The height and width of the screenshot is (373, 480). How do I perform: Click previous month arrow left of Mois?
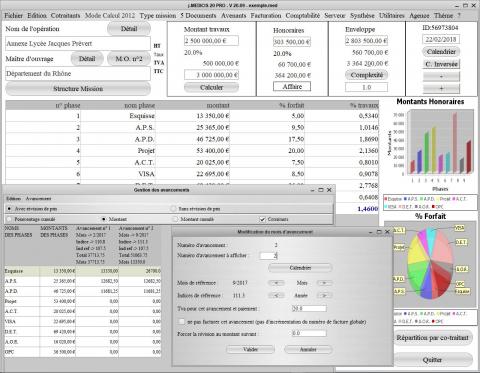coord(276,283)
